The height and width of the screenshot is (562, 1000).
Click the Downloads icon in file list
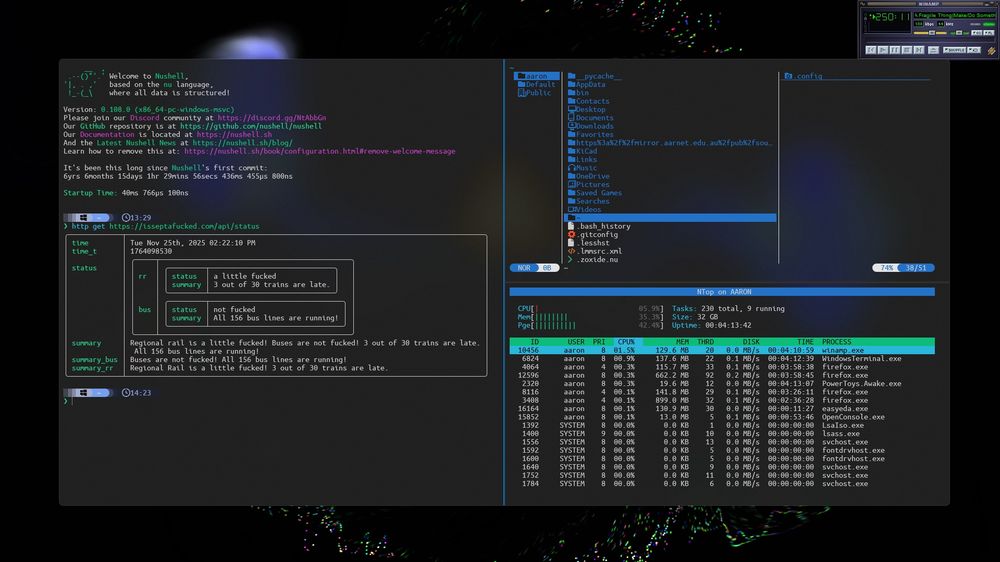click(571, 126)
